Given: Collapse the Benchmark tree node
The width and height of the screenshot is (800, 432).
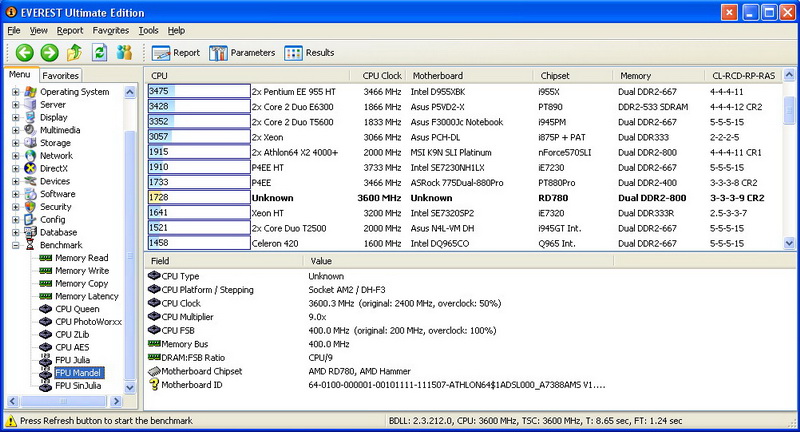Looking at the screenshot, I should 15,245.
